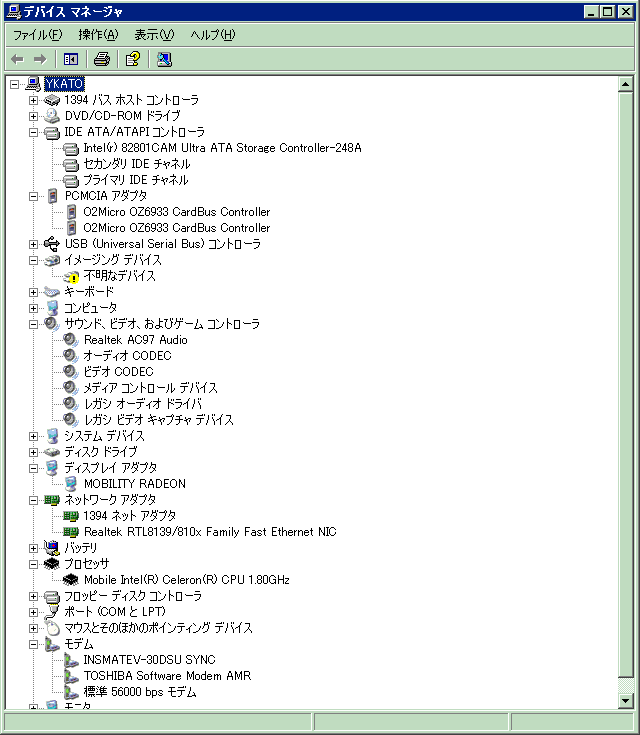Click the フロッピー ディスク コントローラ icon
The width and height of the screenshot is (640, 735).
[x=52, y=596]
